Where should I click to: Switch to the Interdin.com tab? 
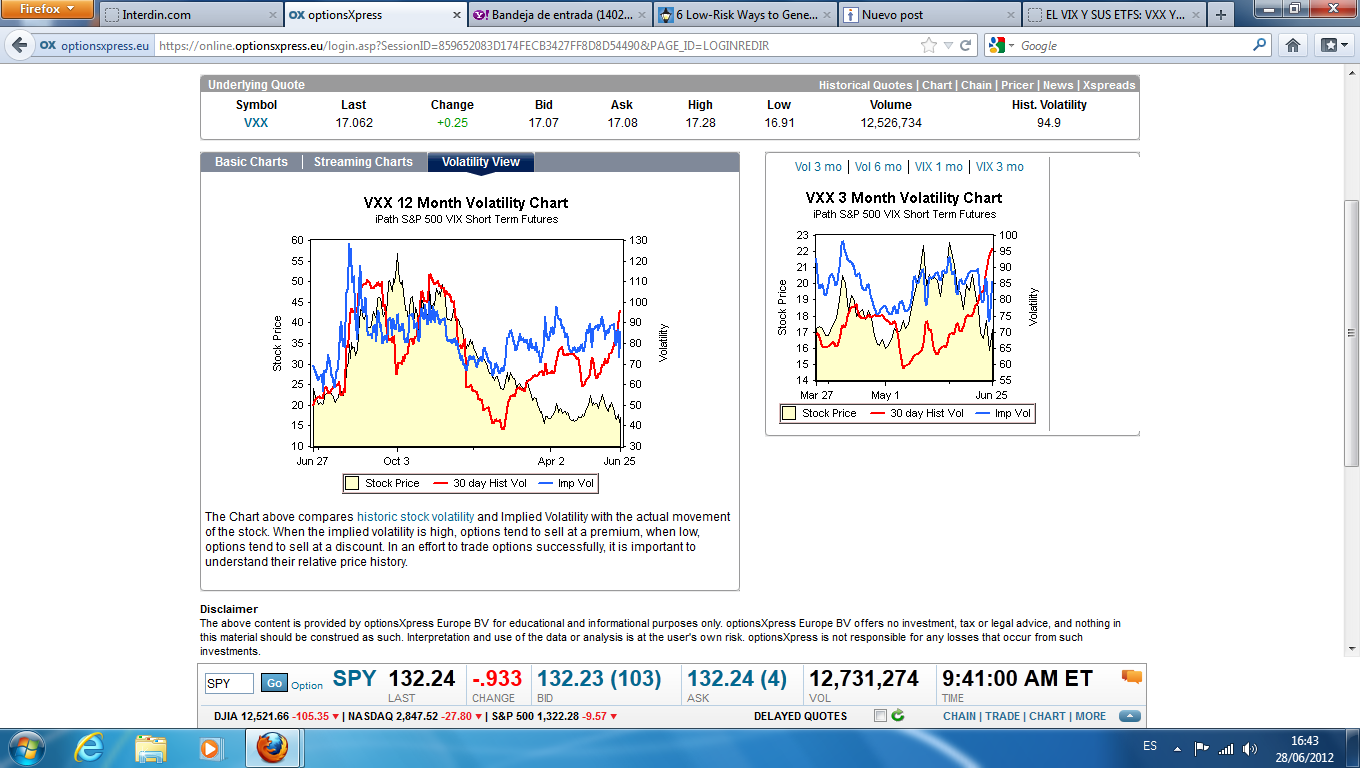190,15
